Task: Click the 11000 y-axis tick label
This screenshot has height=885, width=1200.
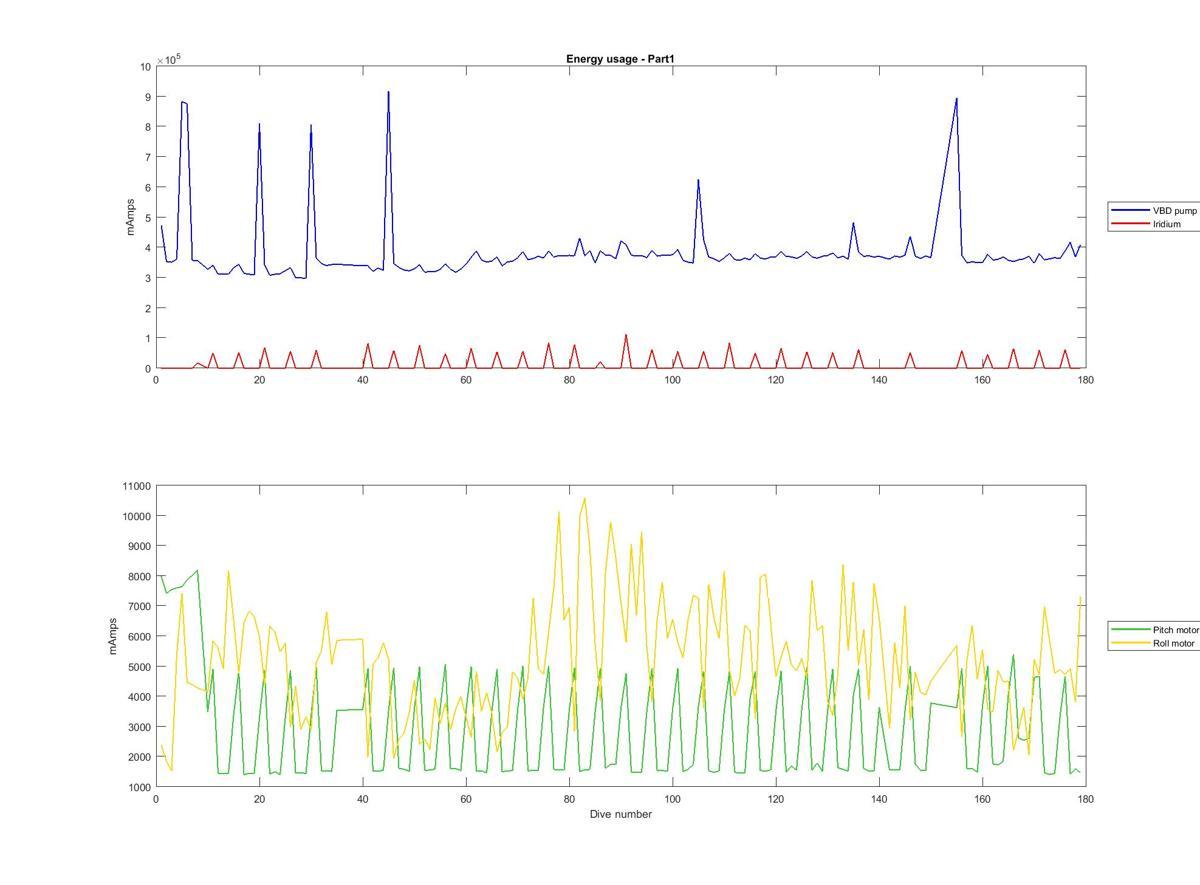Action: (x=137, y=486)
